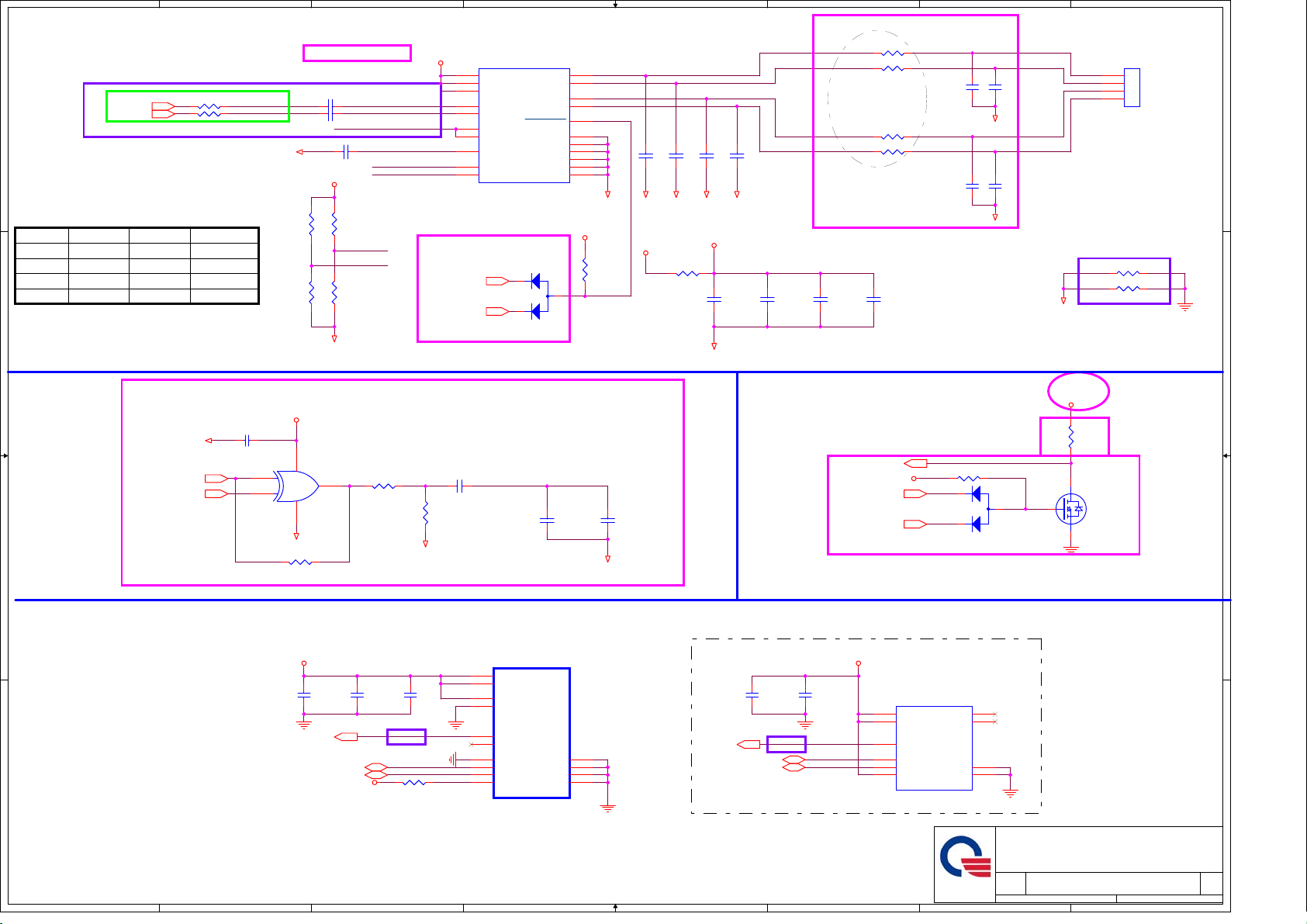
Task: Select the MOSFET transistor symbol
Action: click(1071, 509)
